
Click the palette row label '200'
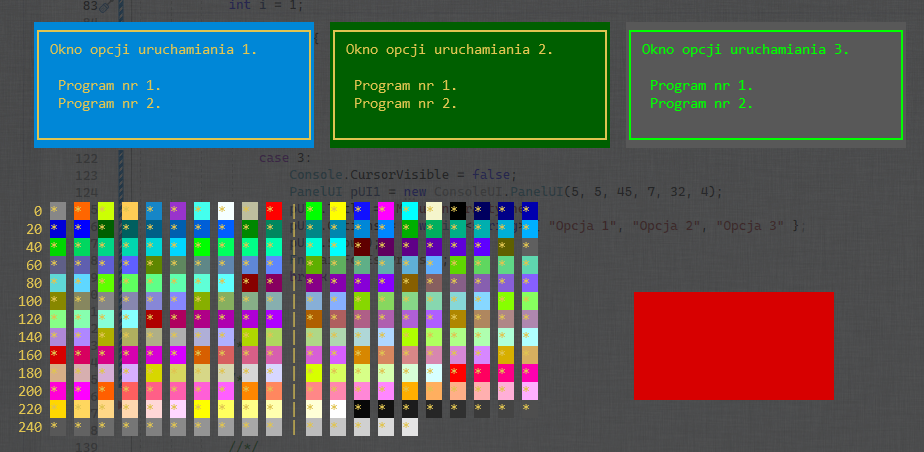[30, 391]
